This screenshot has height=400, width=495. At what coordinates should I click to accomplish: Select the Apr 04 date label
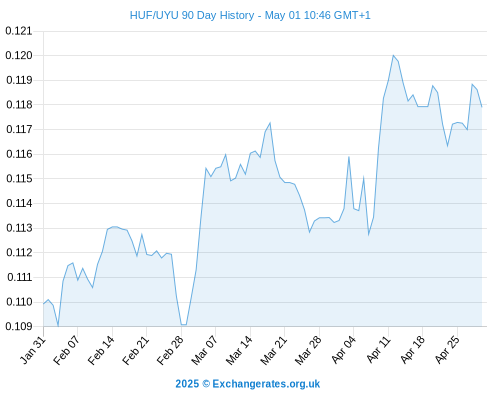click(343, 350)
